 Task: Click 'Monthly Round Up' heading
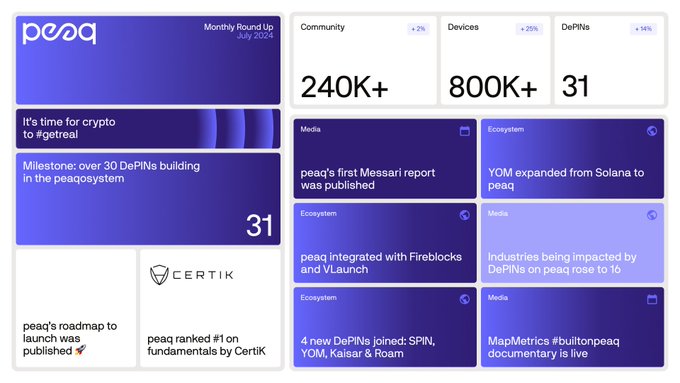click(x=239, y=27)
